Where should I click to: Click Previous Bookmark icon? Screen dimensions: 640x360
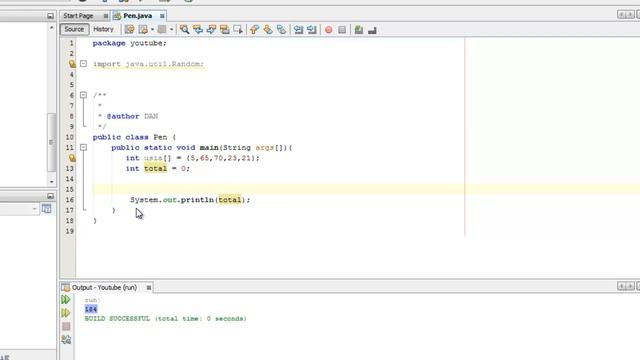[254, 29]
